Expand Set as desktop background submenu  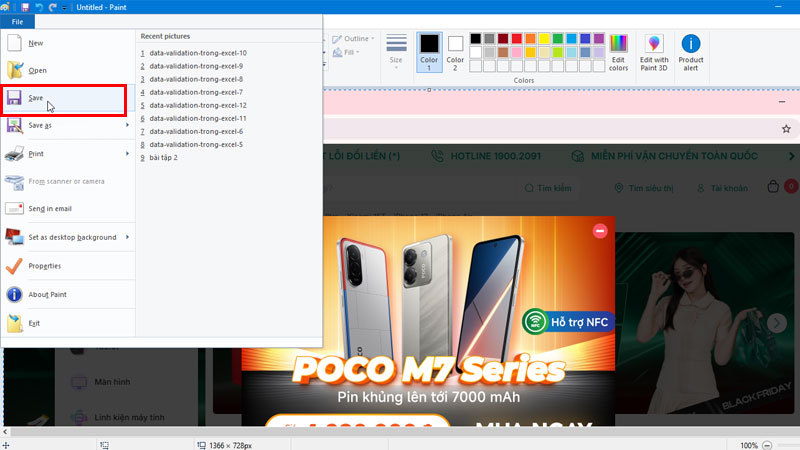pos(127,238)
